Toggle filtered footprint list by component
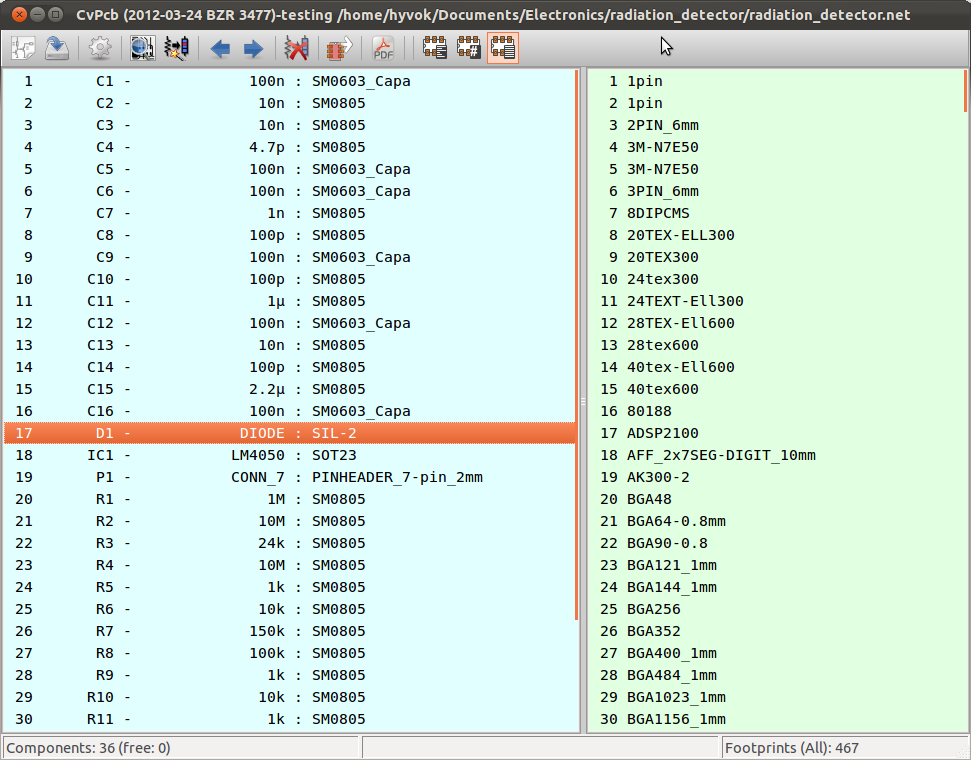The image size is (971, 760). pos(435,48)
